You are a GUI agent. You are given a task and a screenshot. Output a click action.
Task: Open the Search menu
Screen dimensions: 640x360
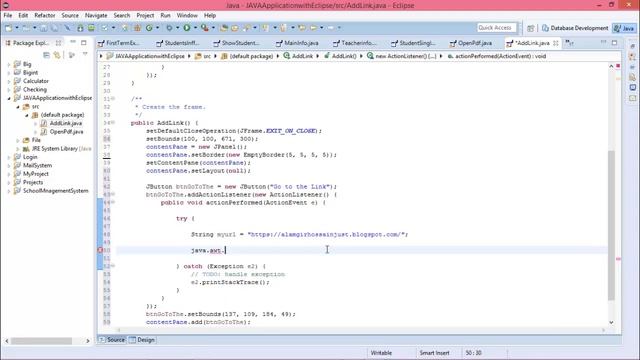pos(122,15)
